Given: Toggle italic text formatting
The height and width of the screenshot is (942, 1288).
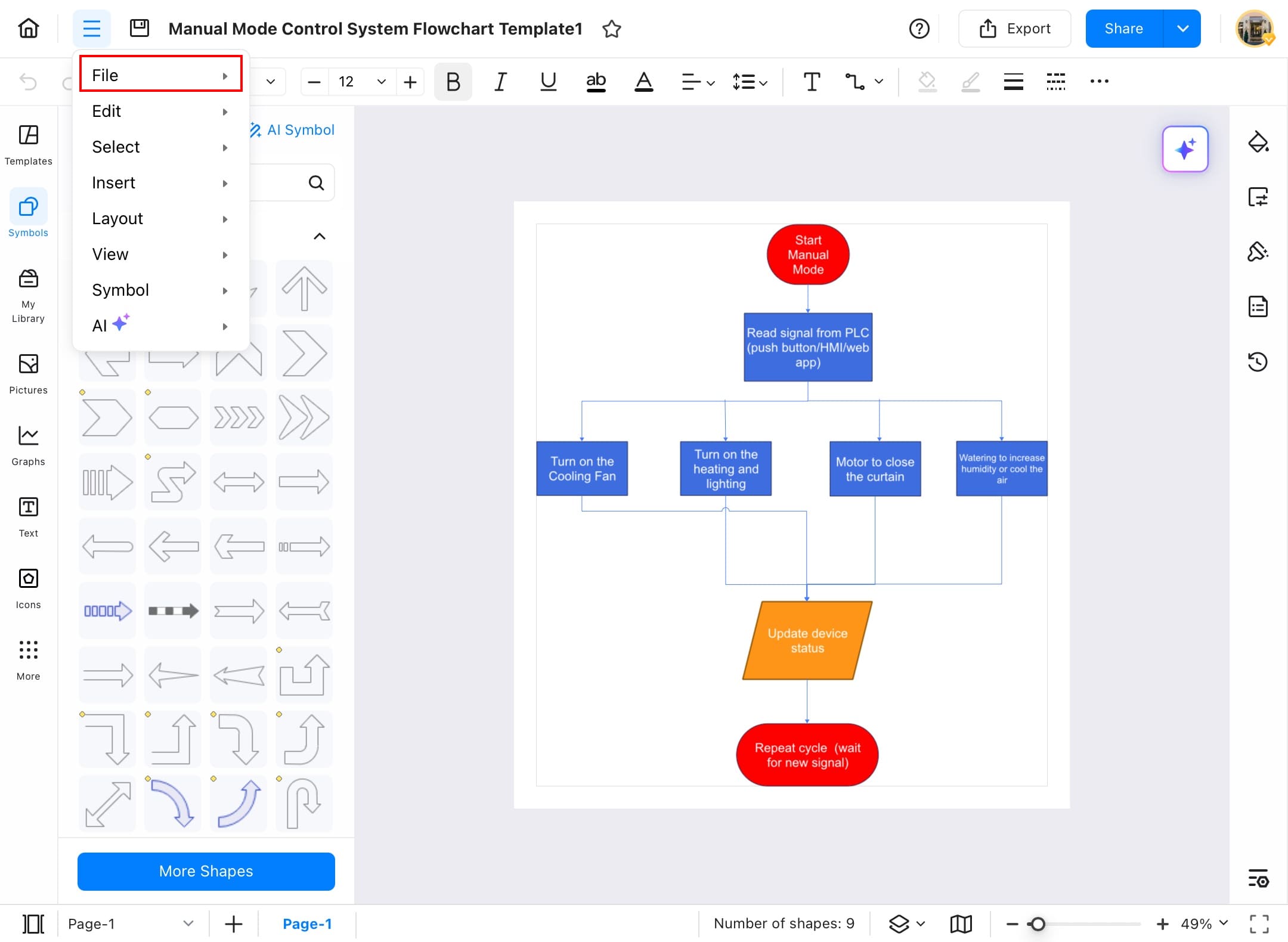Looking at the screenshot, I should (x=500, y=82).
